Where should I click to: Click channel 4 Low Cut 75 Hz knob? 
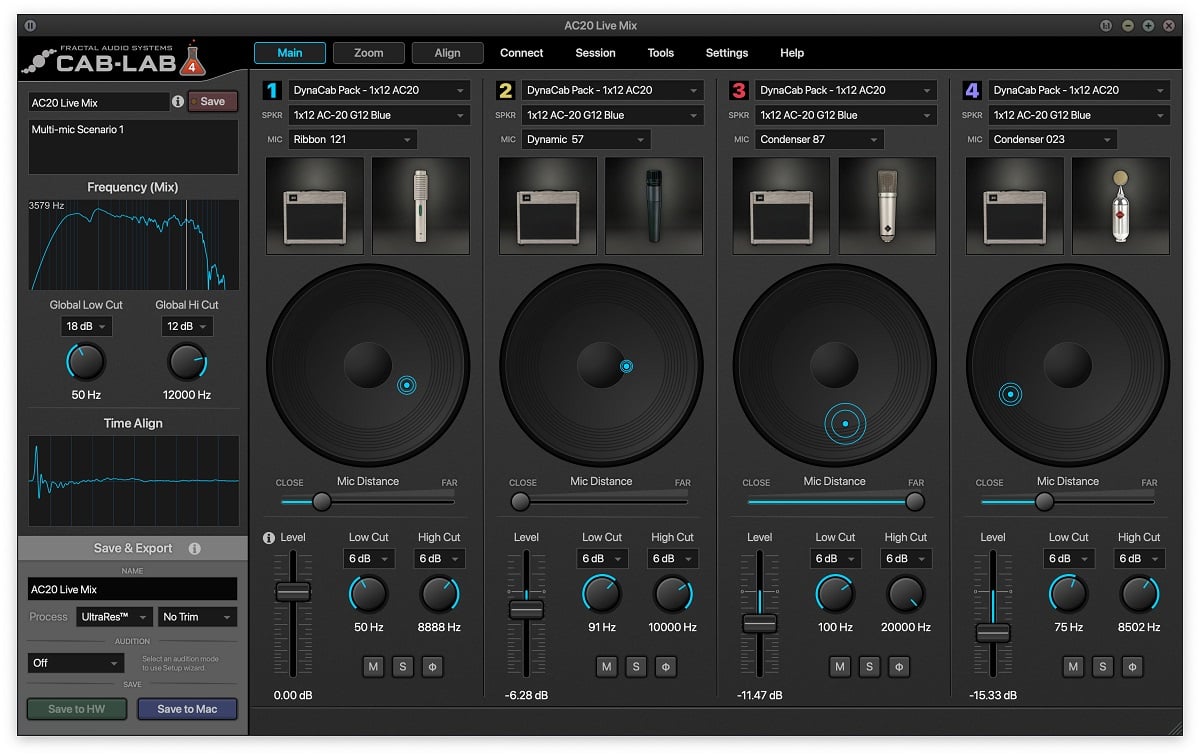pyautogui.click(x=1068, y=595)
